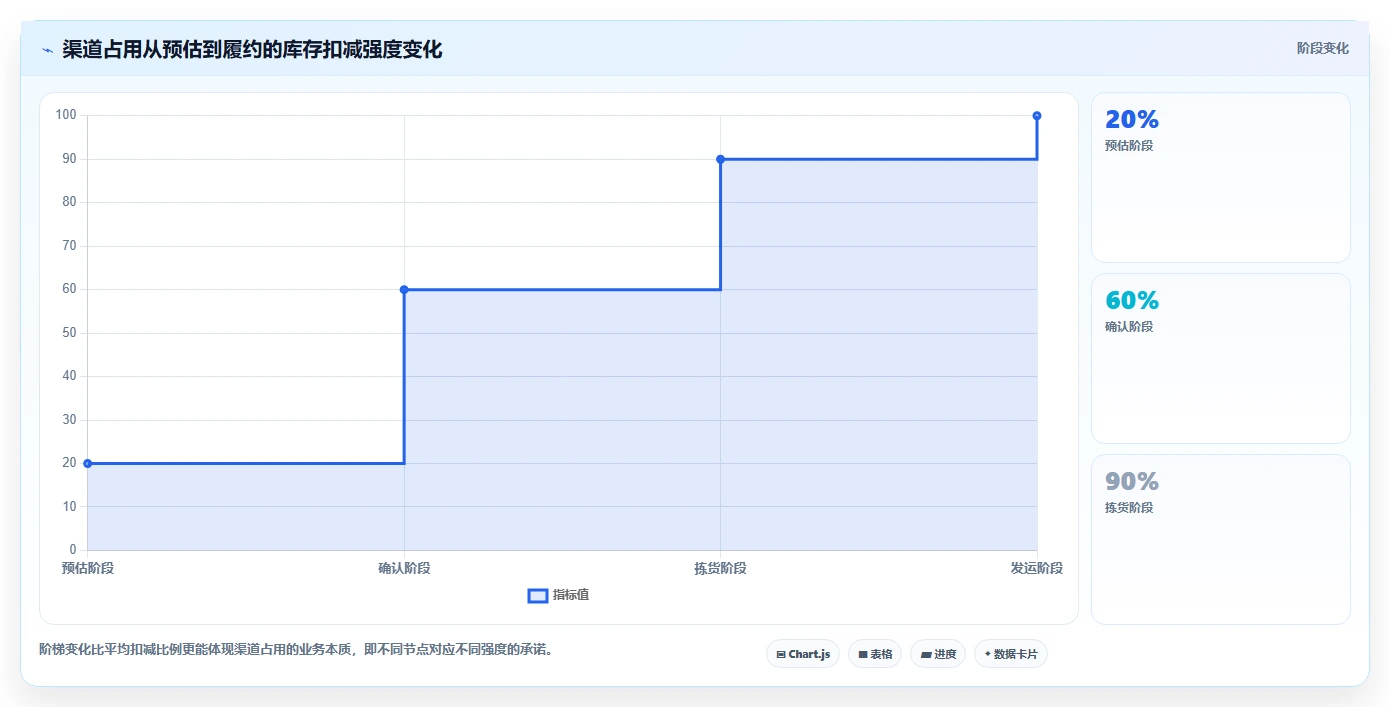Open the 60% 确认阶段 card
Viewport: 1390px width, 707px height.
point(1220,358)
